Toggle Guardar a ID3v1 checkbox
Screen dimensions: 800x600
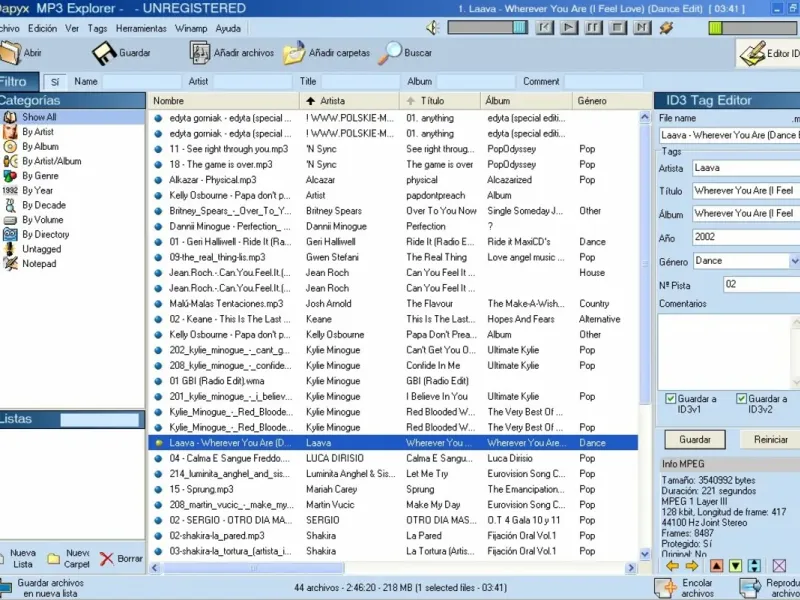[x=671, y=398]
